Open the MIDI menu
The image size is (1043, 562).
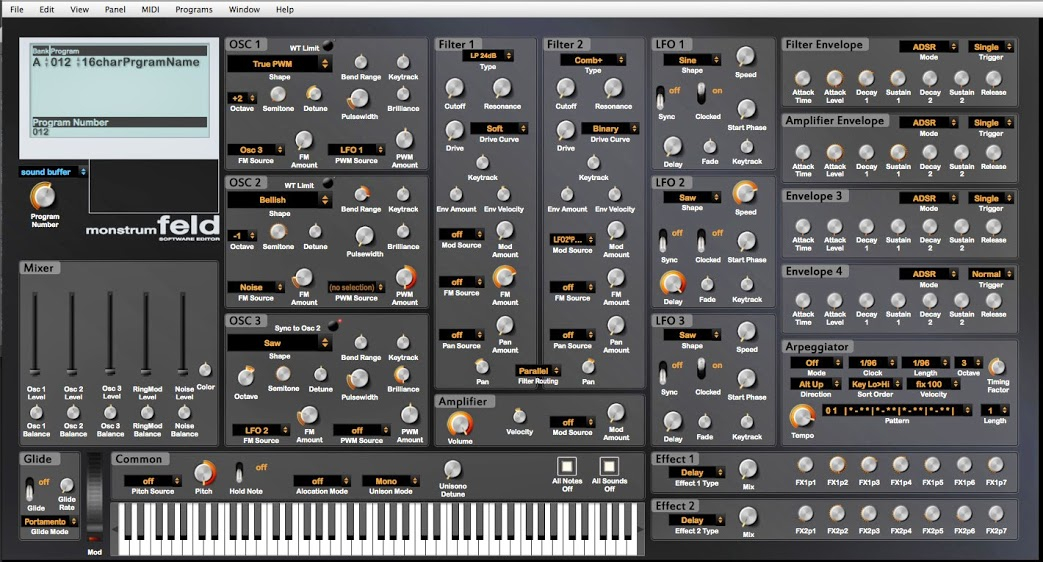tap(150, 9)
